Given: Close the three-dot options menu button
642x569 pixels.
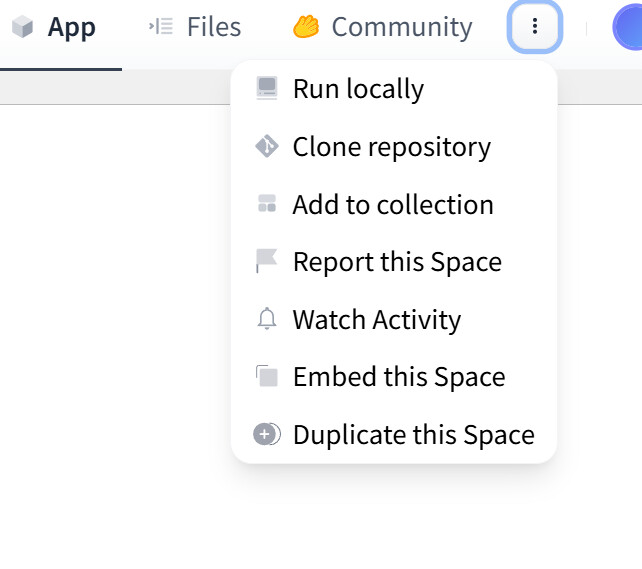Looking at the screenshot, I should pos(535,27).
